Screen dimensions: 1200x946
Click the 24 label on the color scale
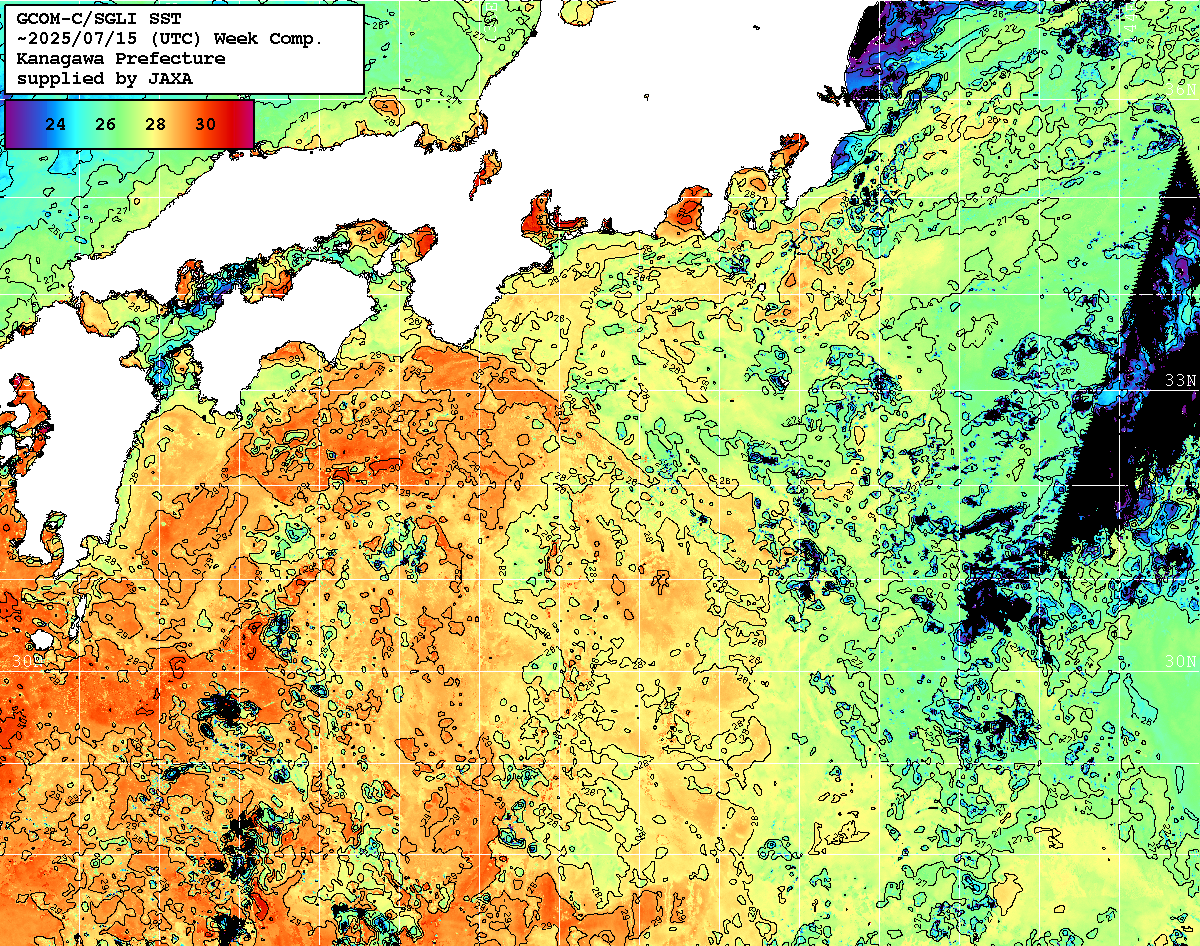57,125
